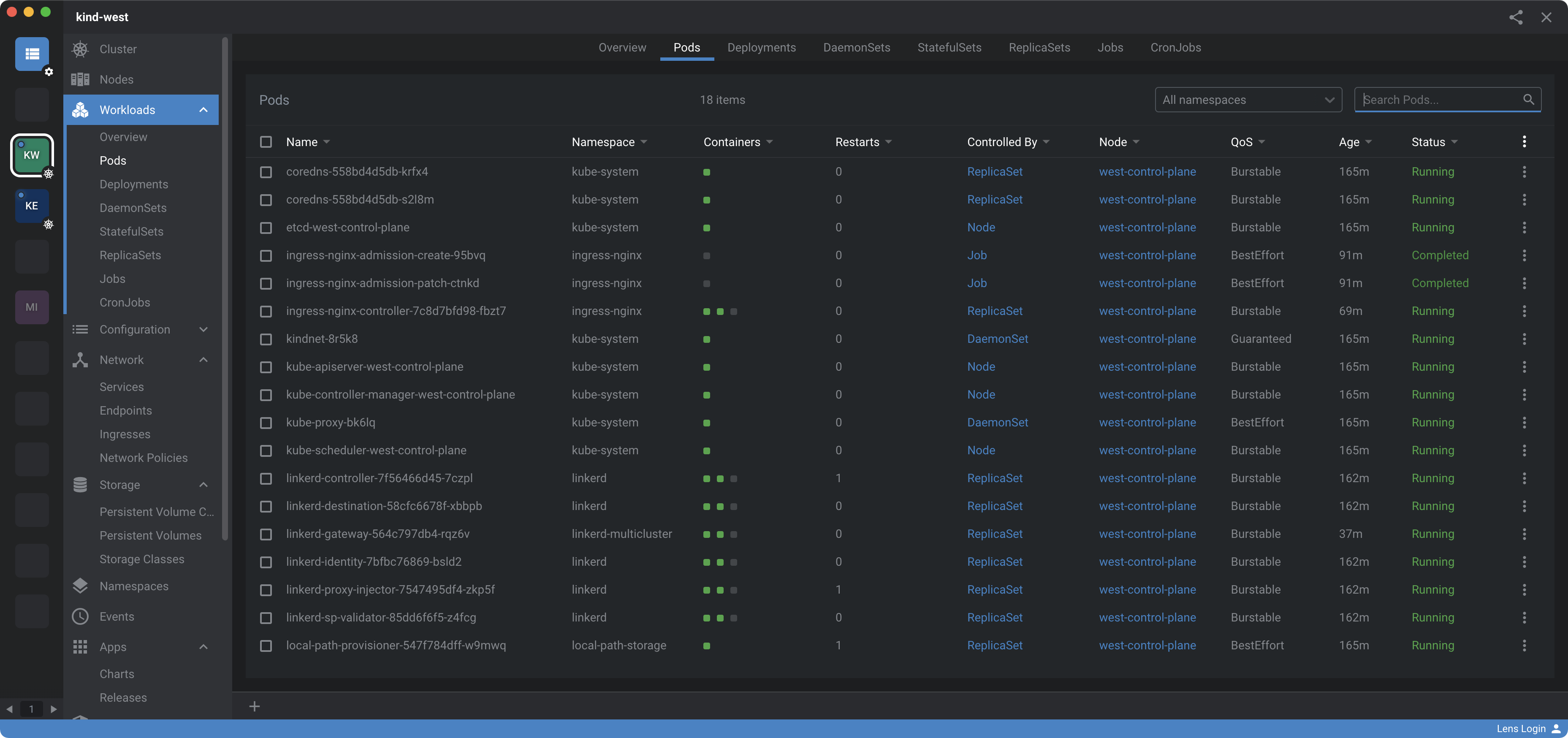Open actions menu for coredns-558bd4d5db-krfx4
Image resolution: width=1568 pixels, height=738 pixels.
coord(1524,172)
